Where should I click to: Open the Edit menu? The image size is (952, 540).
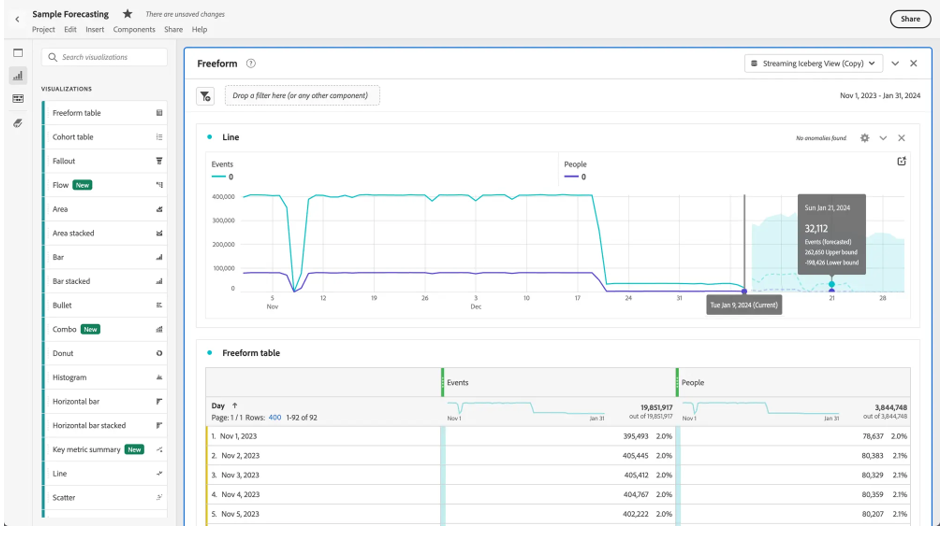pyautogui.click(x=70, y=29)
